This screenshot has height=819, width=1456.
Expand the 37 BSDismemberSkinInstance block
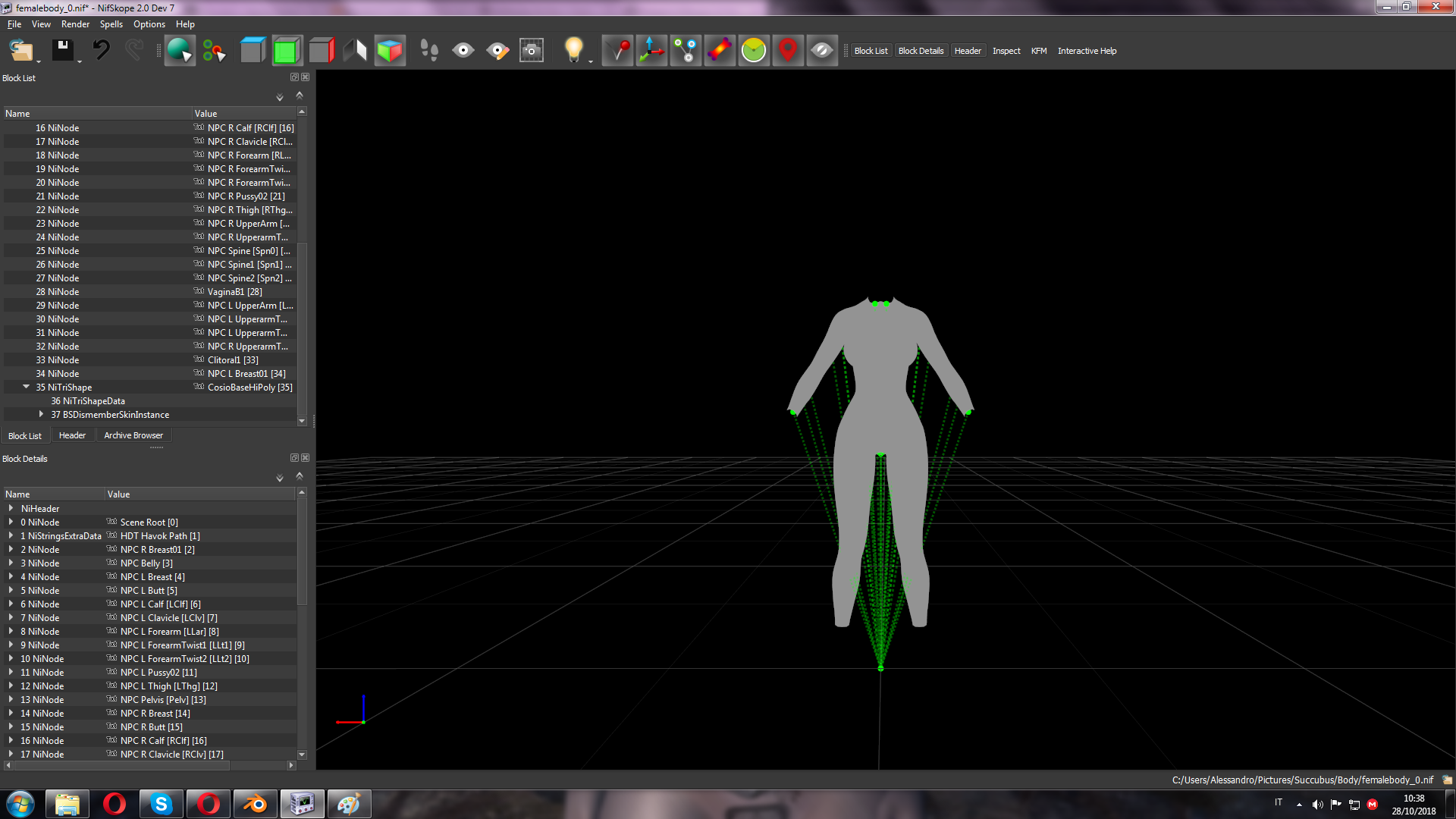click(x=41, y=414)
